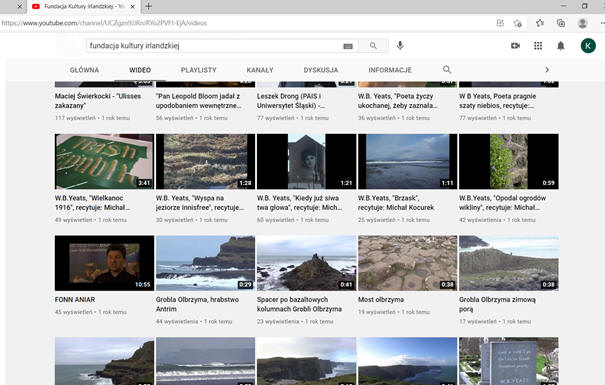The image size is (605, 385).
Task: Open video 'W B Yeats, Poeta pragnie szaty niebios'
Action: coord(497,101)
